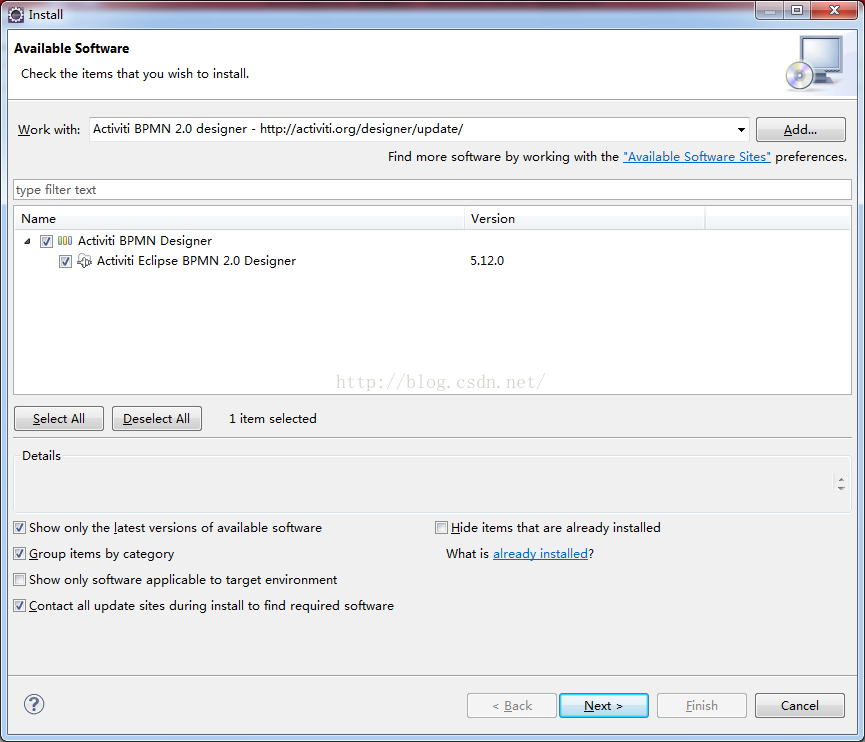Click the help question mark icon

(x=34, y=704)
